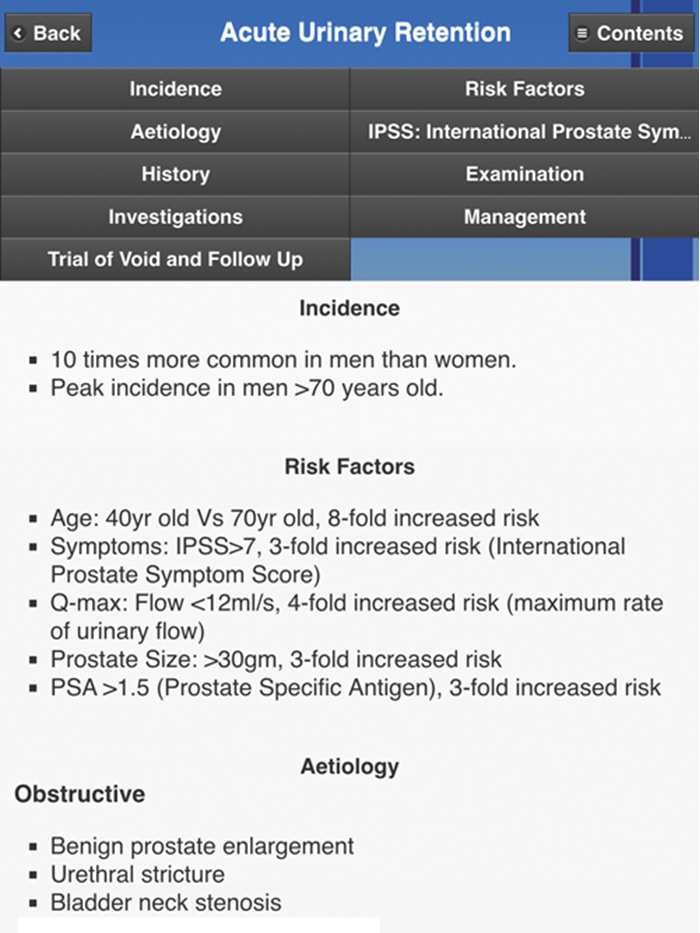Tap the Acute Urinary Retention title
Screen dimensions: 700x933
tap(364, 32)
